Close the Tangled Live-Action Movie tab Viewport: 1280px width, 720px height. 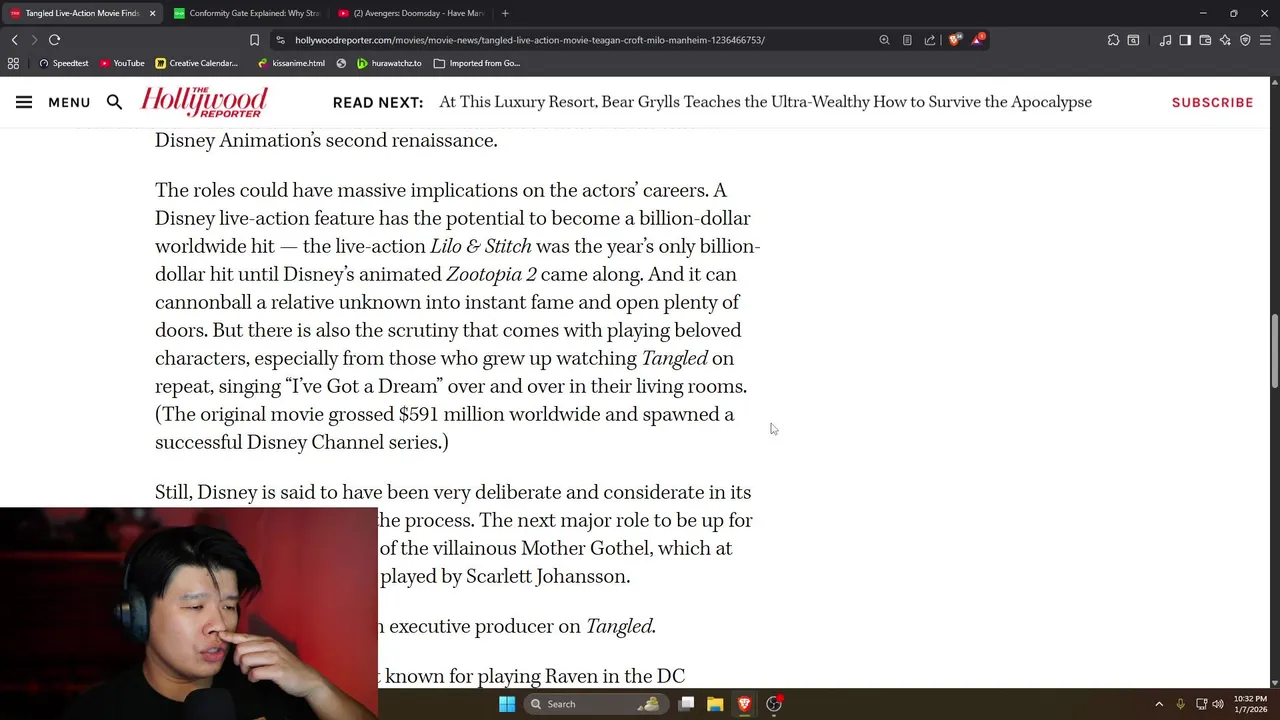(x=152, y=13)
